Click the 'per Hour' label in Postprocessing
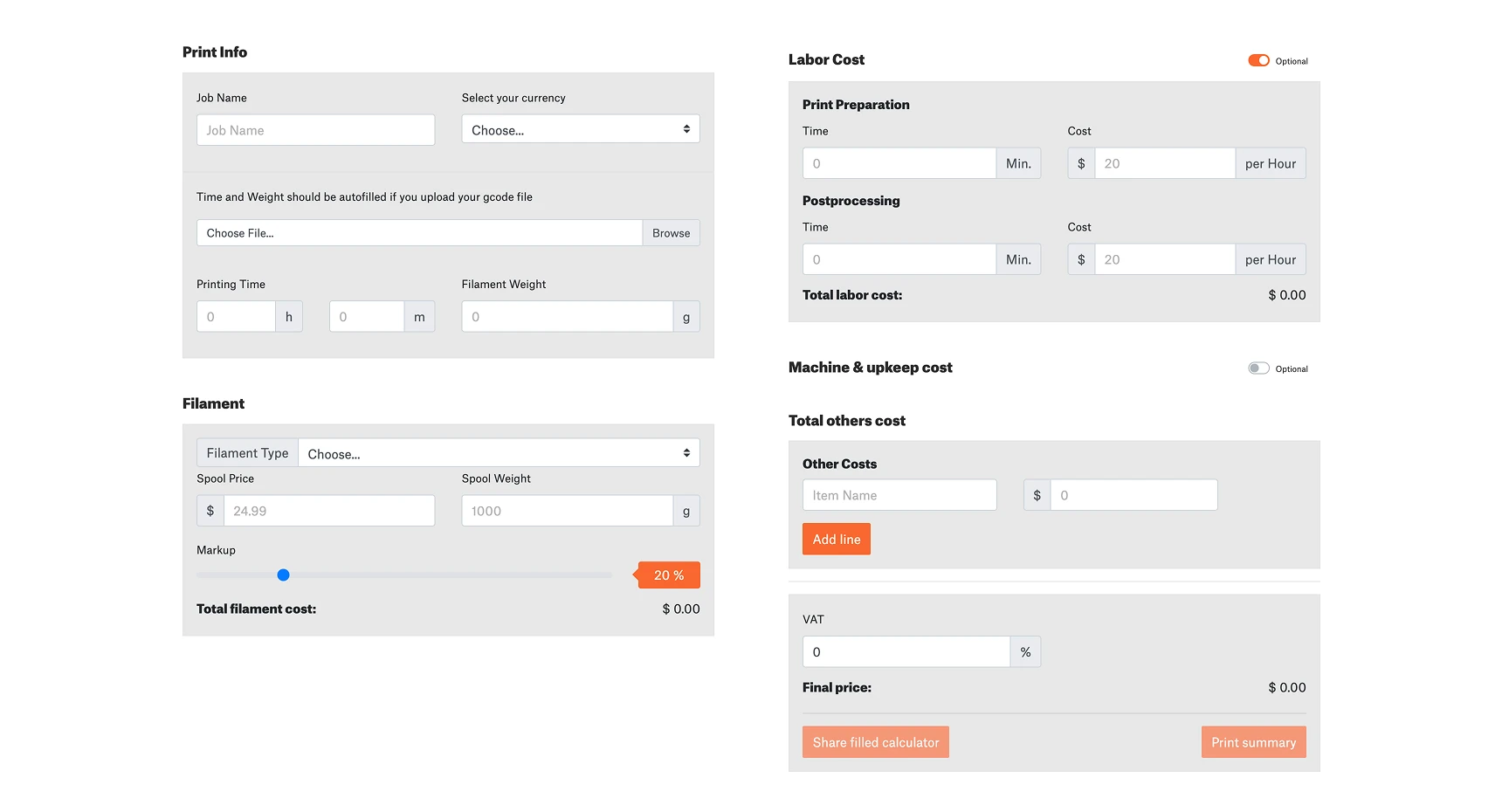The width and height of the screenshot is (1509, 812). [1271, 259]
